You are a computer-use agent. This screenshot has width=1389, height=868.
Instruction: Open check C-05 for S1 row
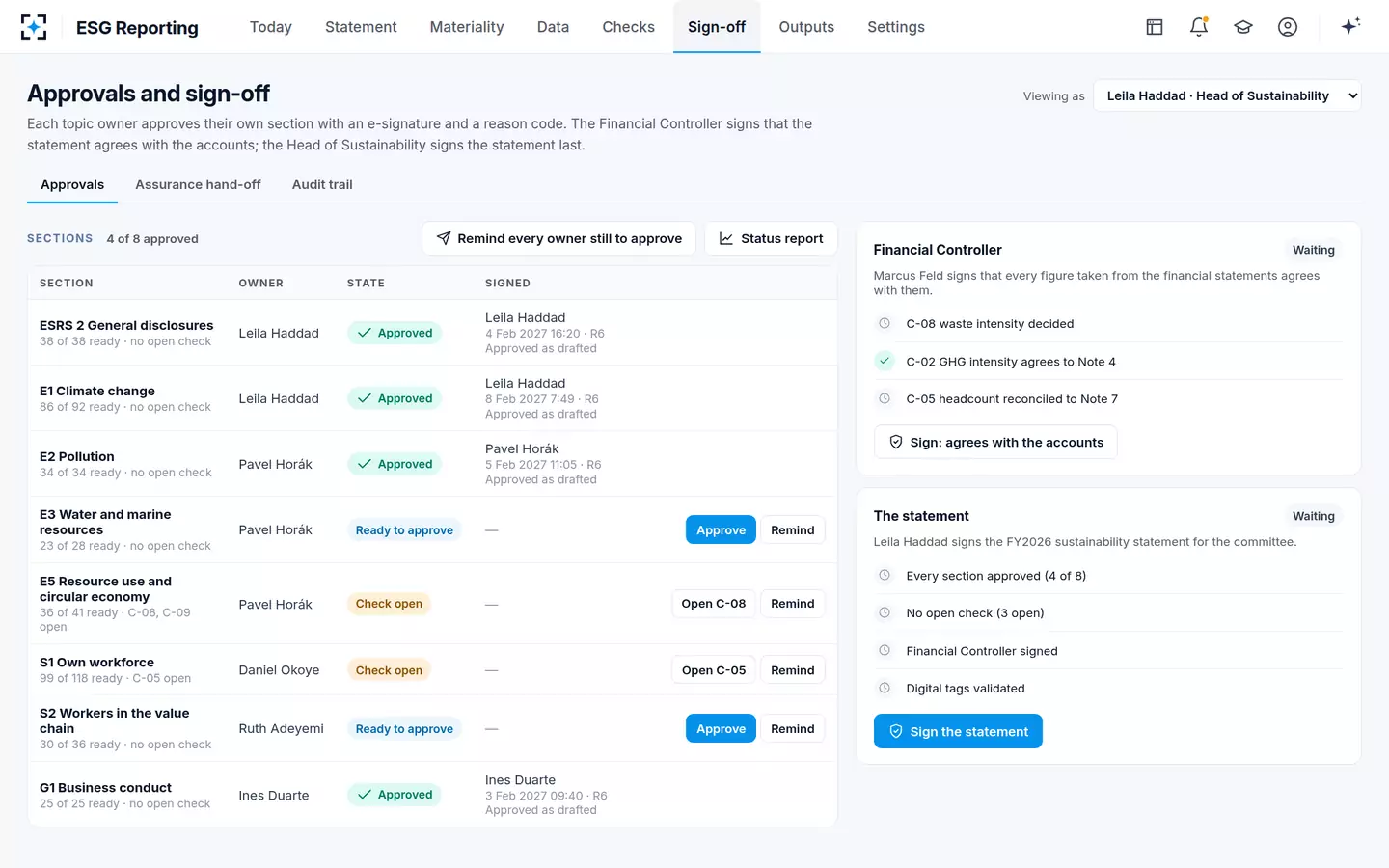pyautogui.click(x=713, y=670)
